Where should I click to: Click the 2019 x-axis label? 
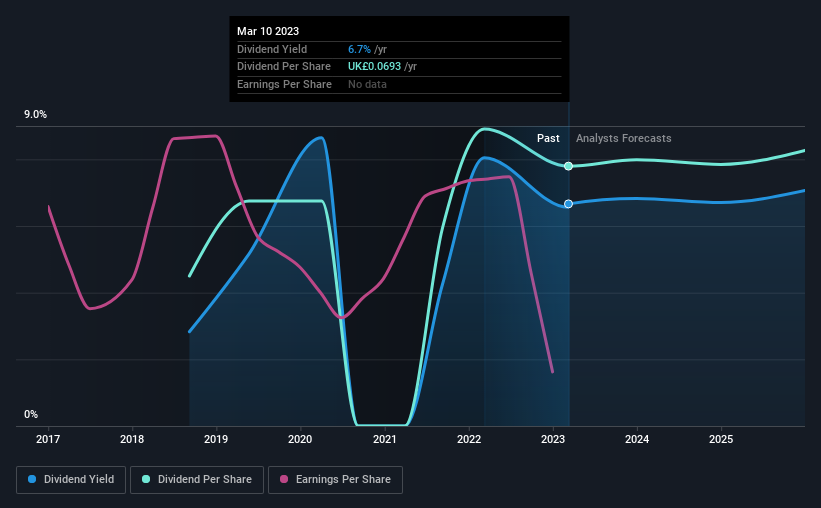[216, 439]
